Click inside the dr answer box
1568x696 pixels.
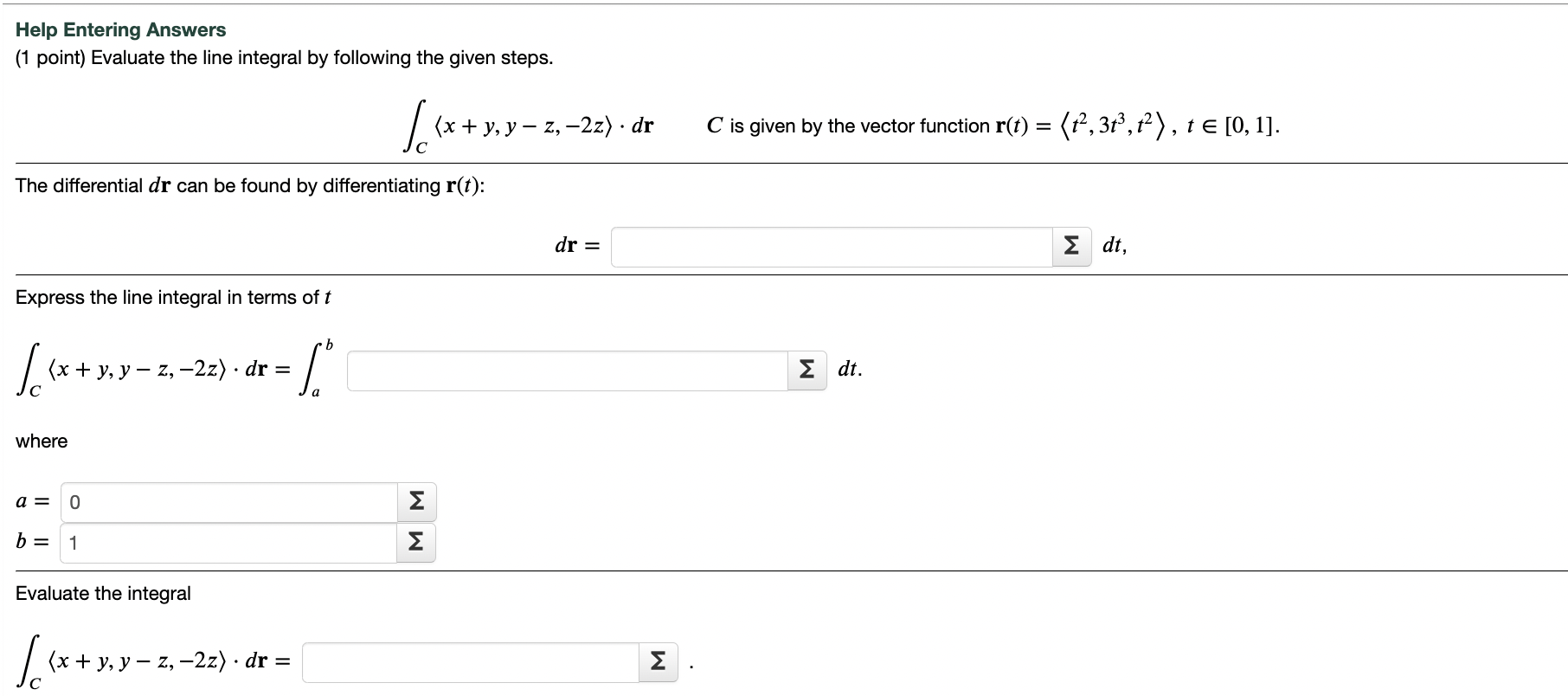click(831, 246)
